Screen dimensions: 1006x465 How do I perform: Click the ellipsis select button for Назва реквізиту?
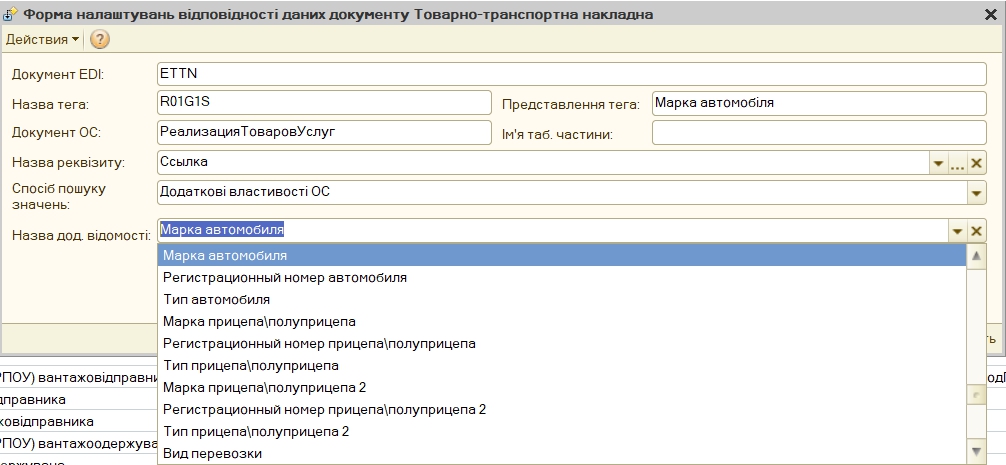click(x=957, y=164)
